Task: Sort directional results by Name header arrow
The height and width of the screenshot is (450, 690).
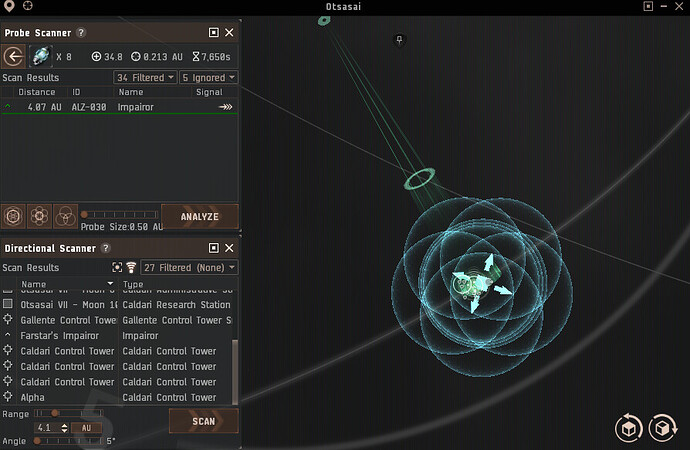Action: click(110, 284)
